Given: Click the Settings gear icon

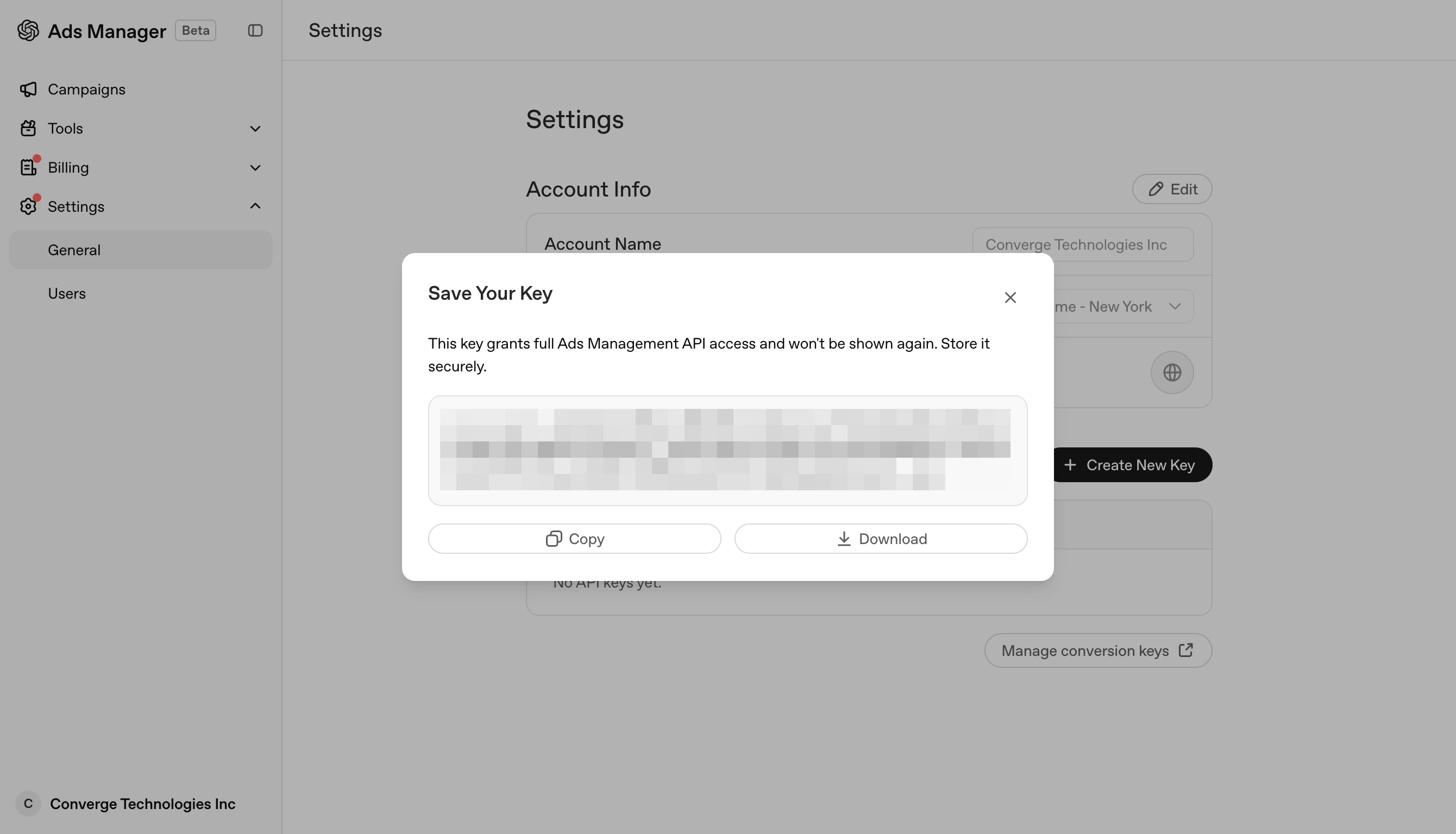Looking at the screenshot, I should (x=28, y=206).
